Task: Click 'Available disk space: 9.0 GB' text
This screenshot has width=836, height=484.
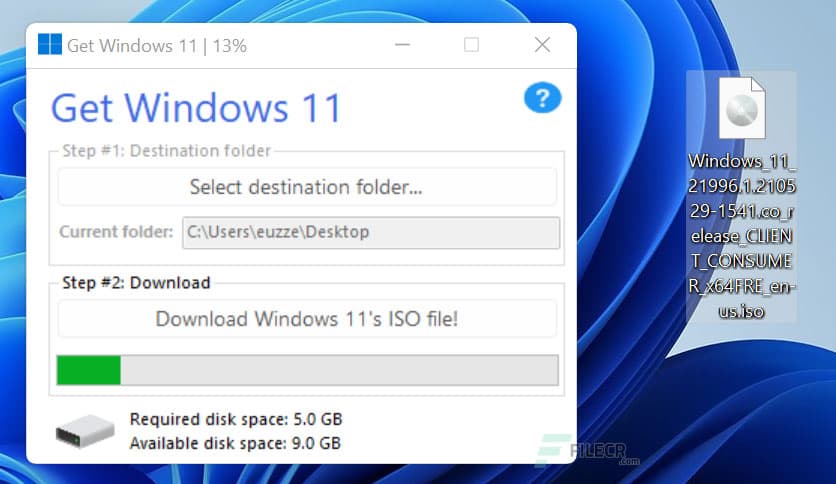Action: pyautogui.click(x=235, y=443)
